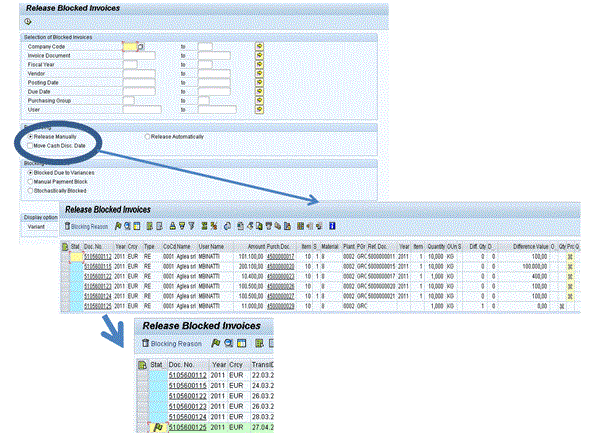Click released flag status on row 5105600125, enlarged list

click(x=158, y=427)
